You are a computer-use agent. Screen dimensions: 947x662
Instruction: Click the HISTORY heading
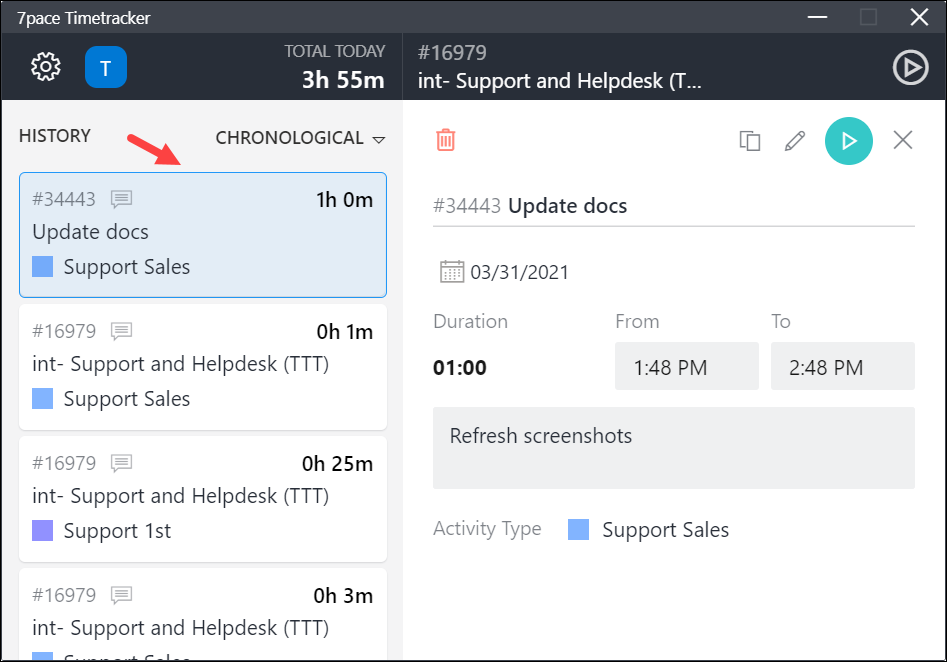(54, 136)
